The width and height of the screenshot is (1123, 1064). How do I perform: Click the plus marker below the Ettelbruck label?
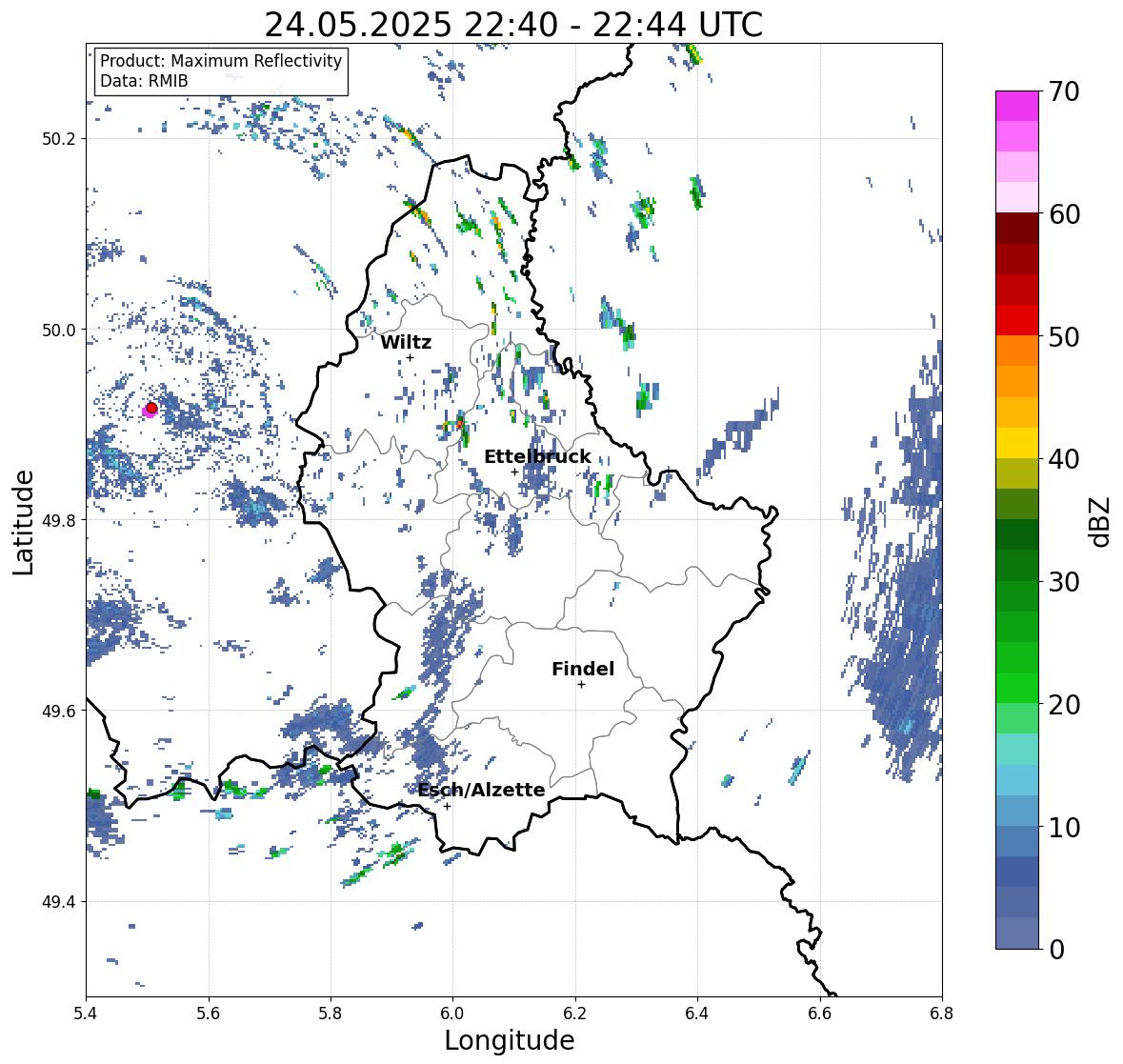coord(514,472)
